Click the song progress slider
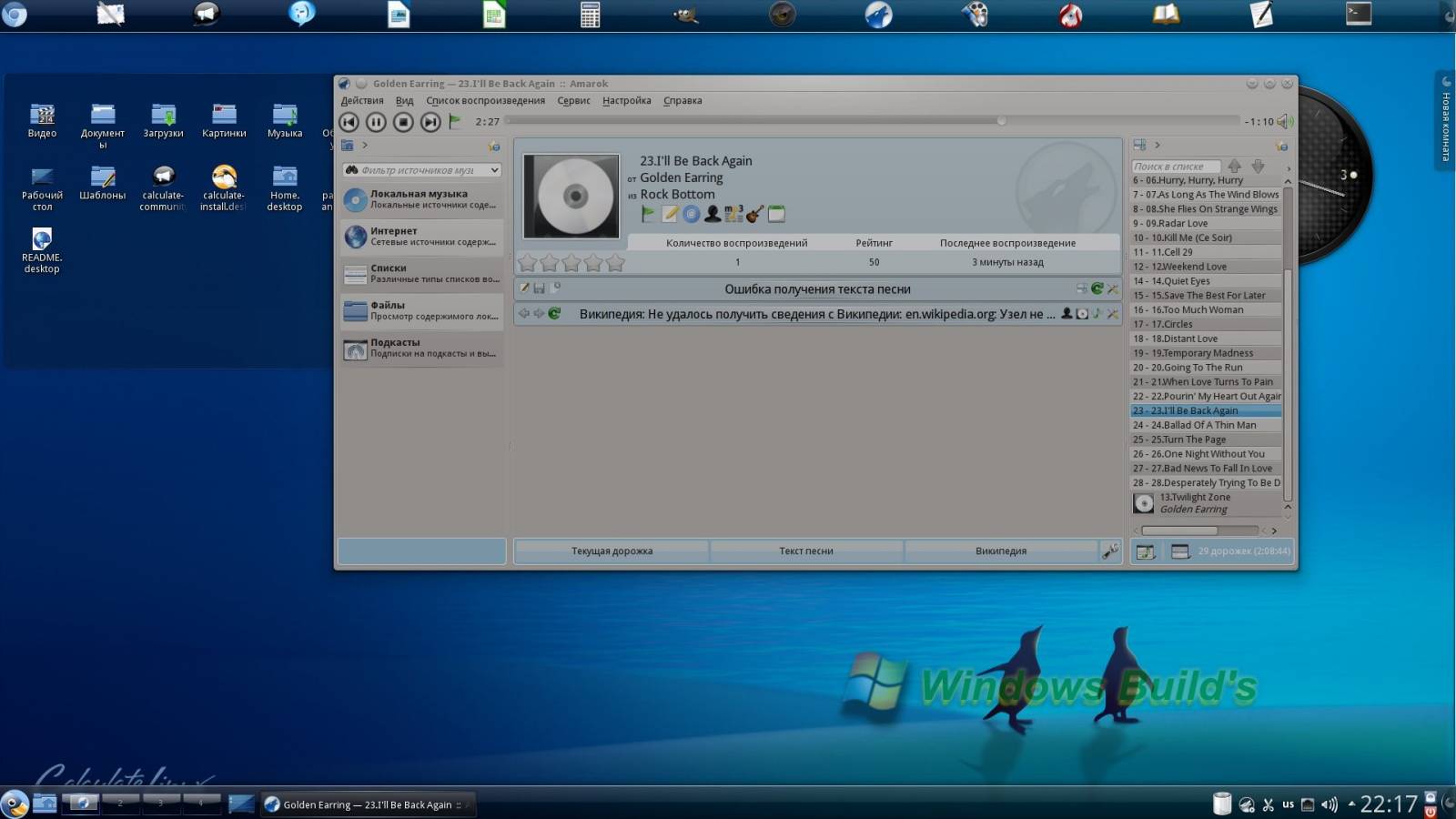 873,121
